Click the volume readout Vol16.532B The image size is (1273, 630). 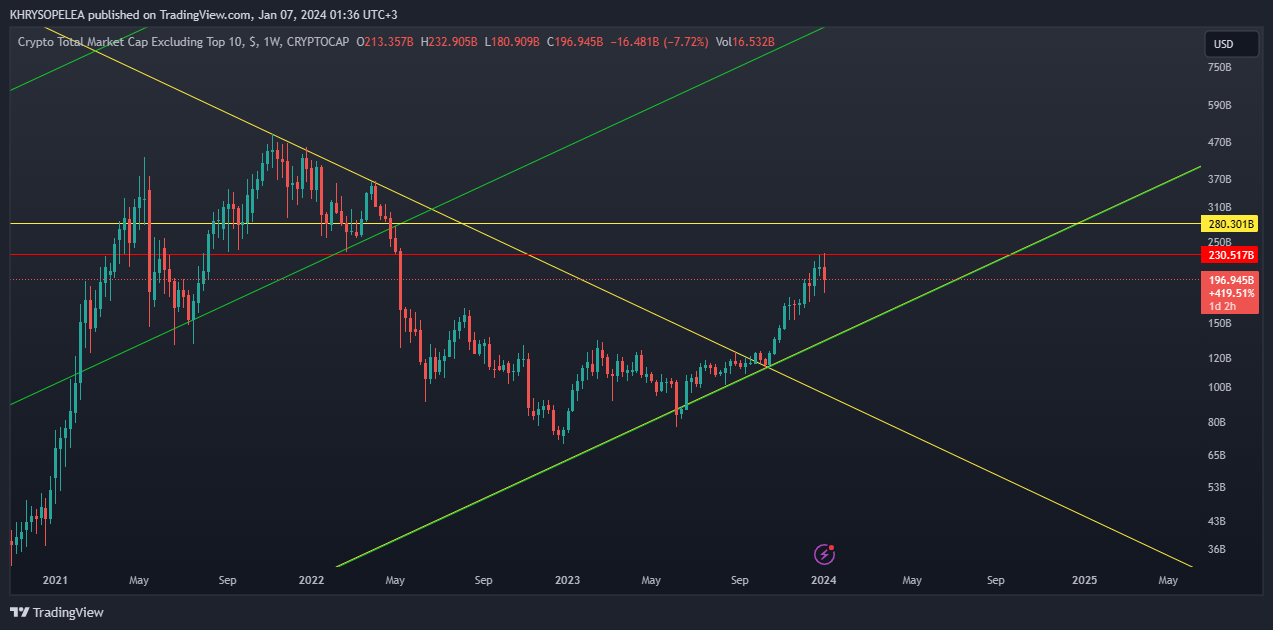(x=746, y=42)
